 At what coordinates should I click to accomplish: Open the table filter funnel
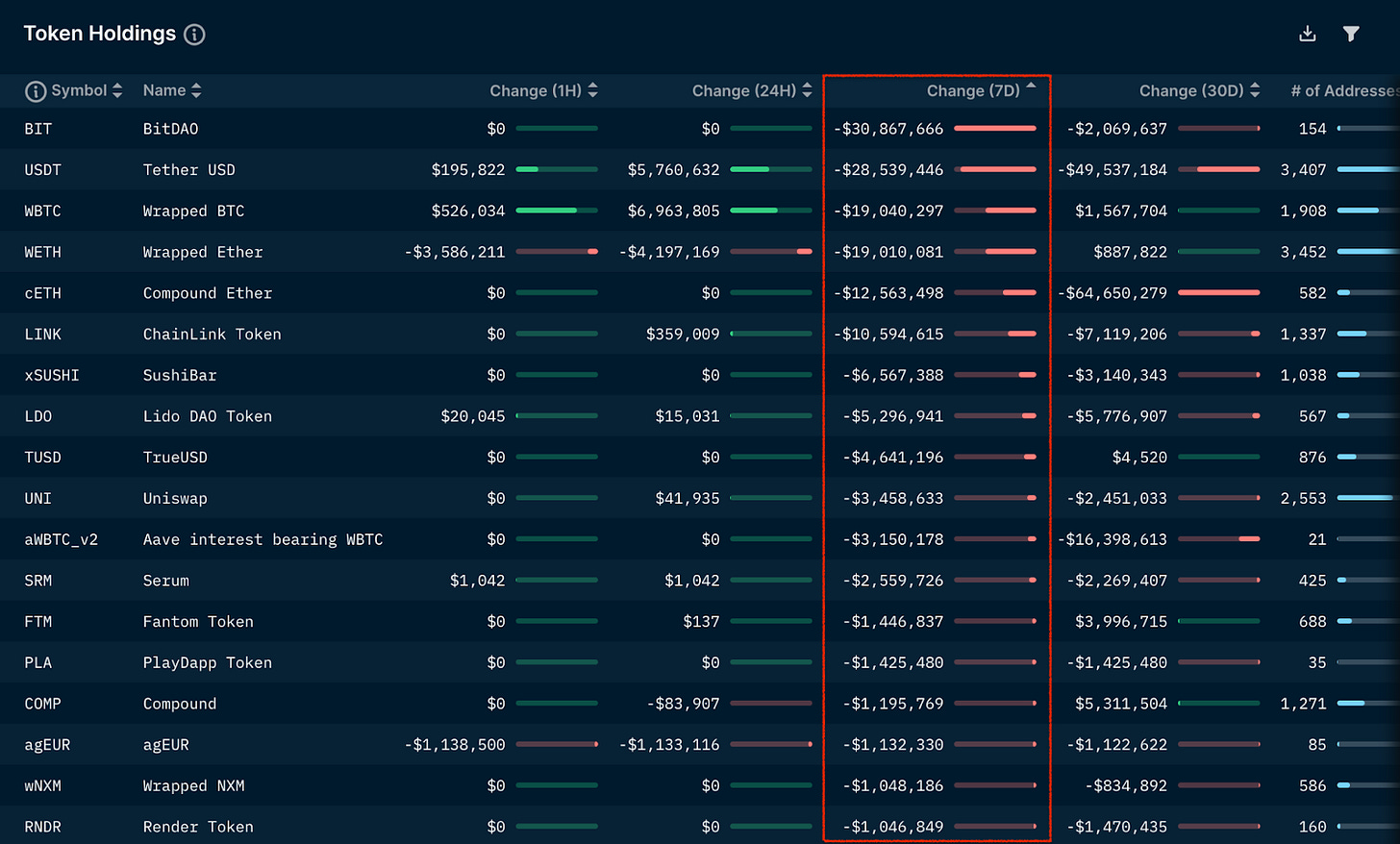coord(1351,34)
